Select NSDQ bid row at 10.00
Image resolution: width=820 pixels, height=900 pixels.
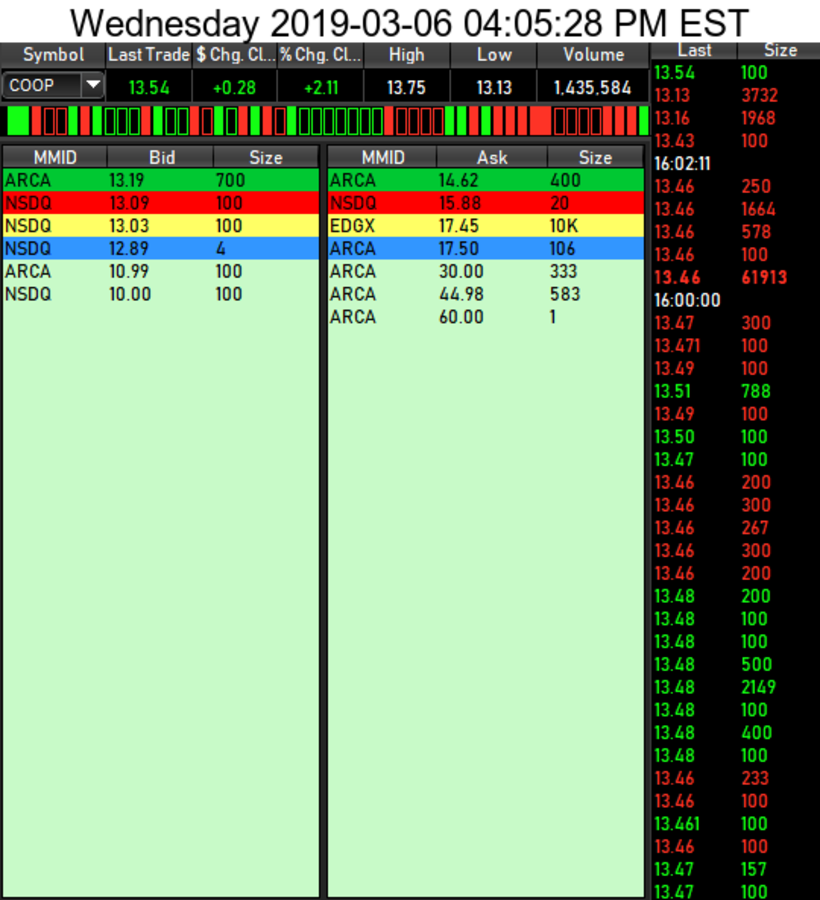(x=161, y=294)
